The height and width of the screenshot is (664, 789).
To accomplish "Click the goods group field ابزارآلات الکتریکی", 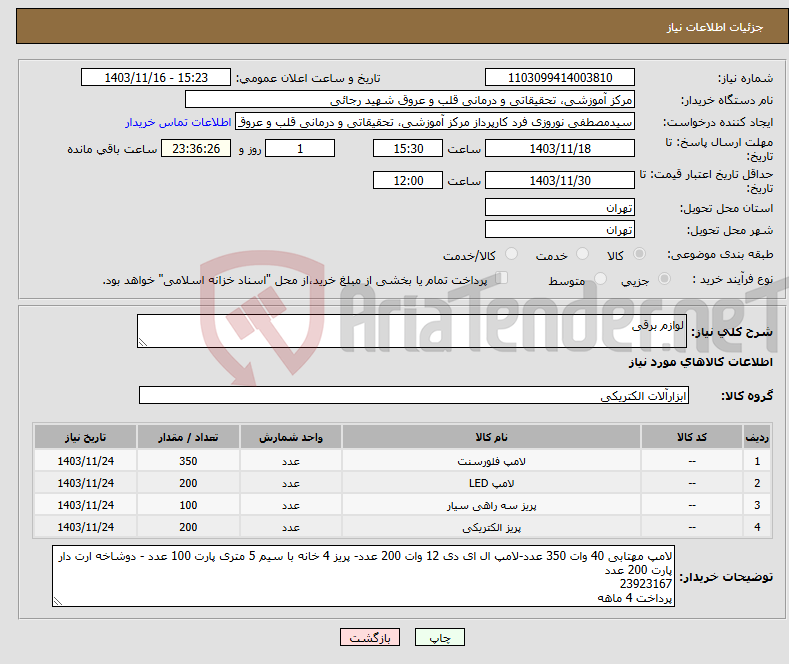I will (414, 395).
